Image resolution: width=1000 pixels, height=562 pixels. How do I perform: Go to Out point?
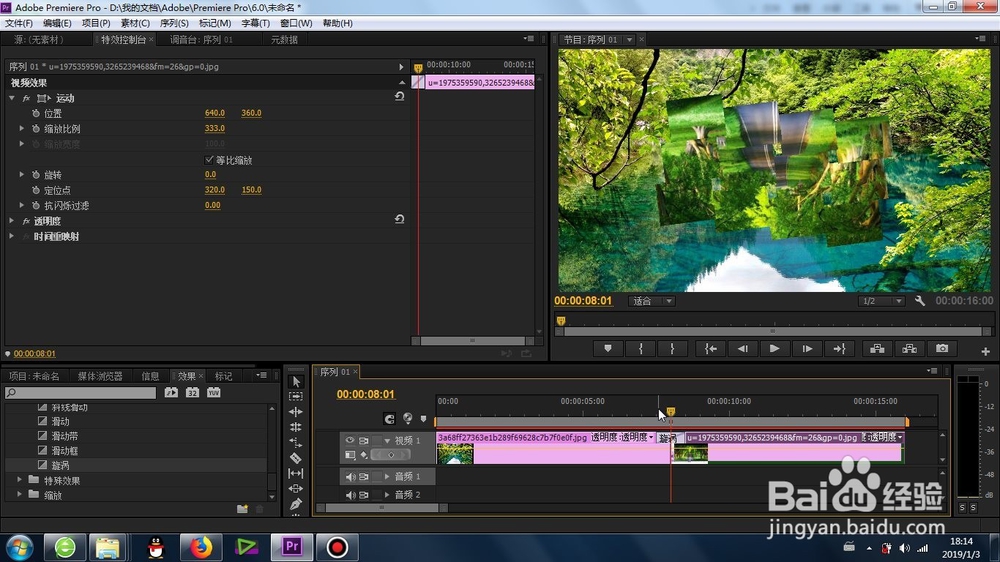pos(839,348)
